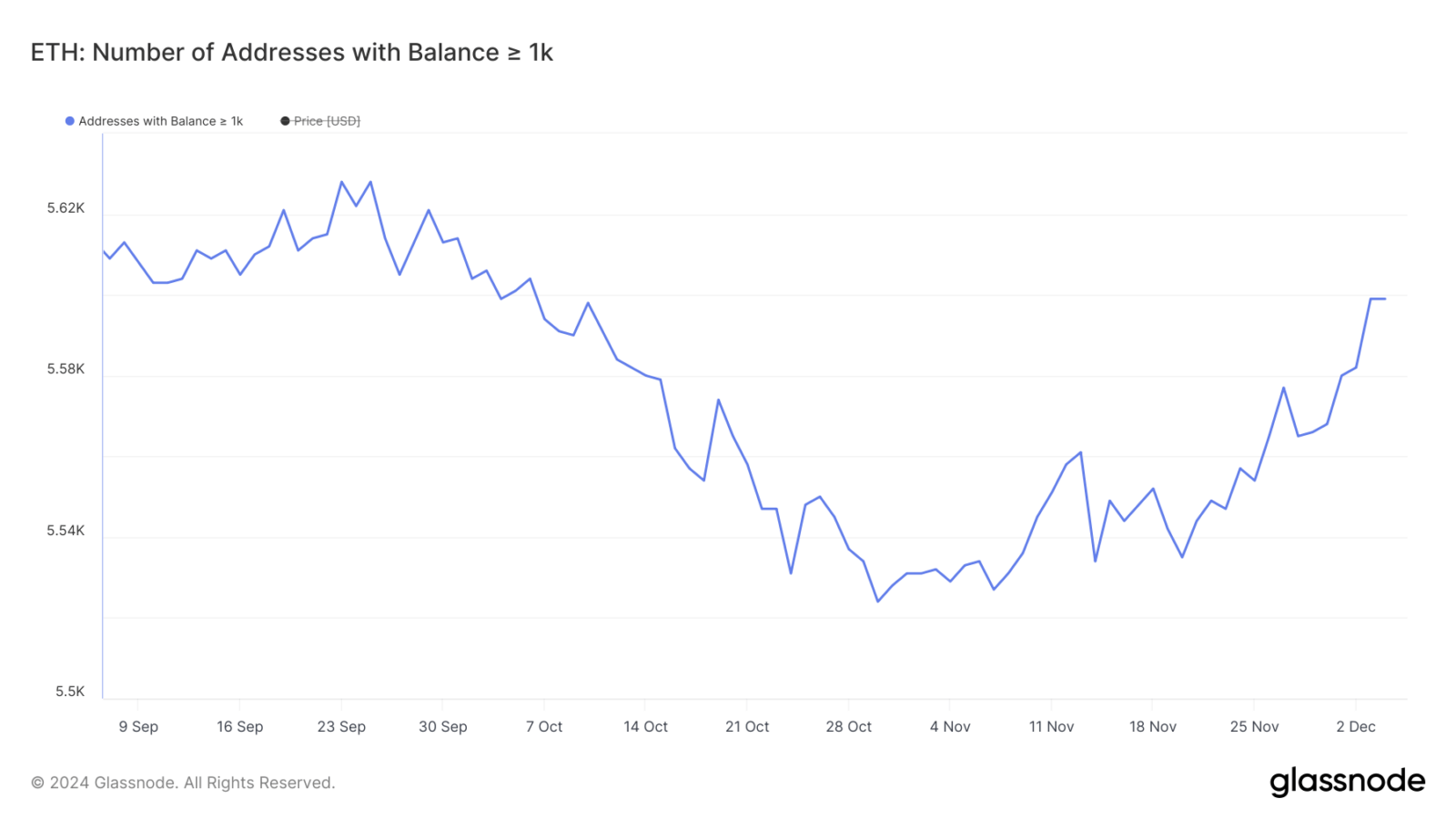
Task: Click the black Price legend dot
Action: coord(285,121)
